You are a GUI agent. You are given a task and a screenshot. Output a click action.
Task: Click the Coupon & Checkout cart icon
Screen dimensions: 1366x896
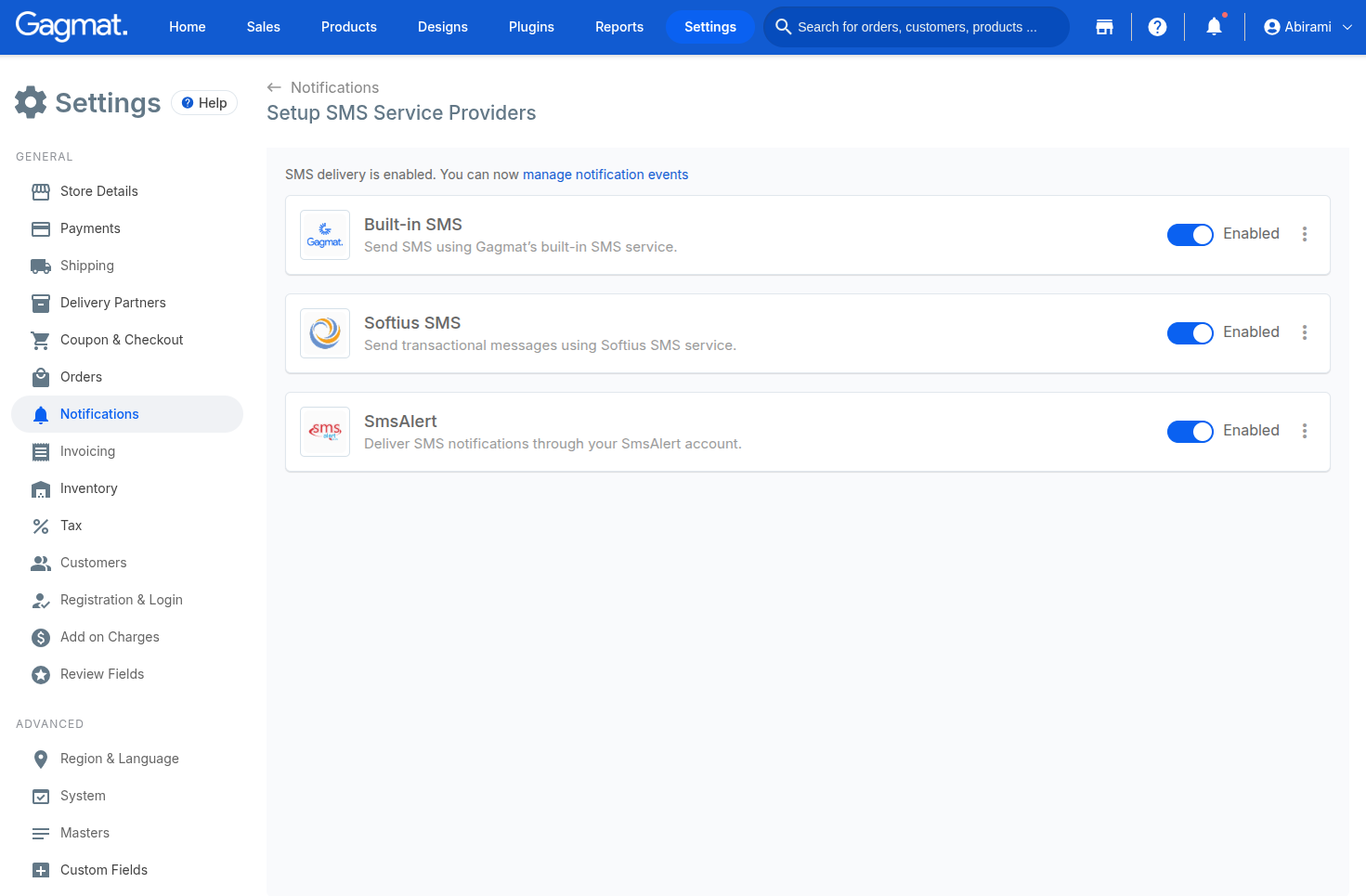(41, 340)
